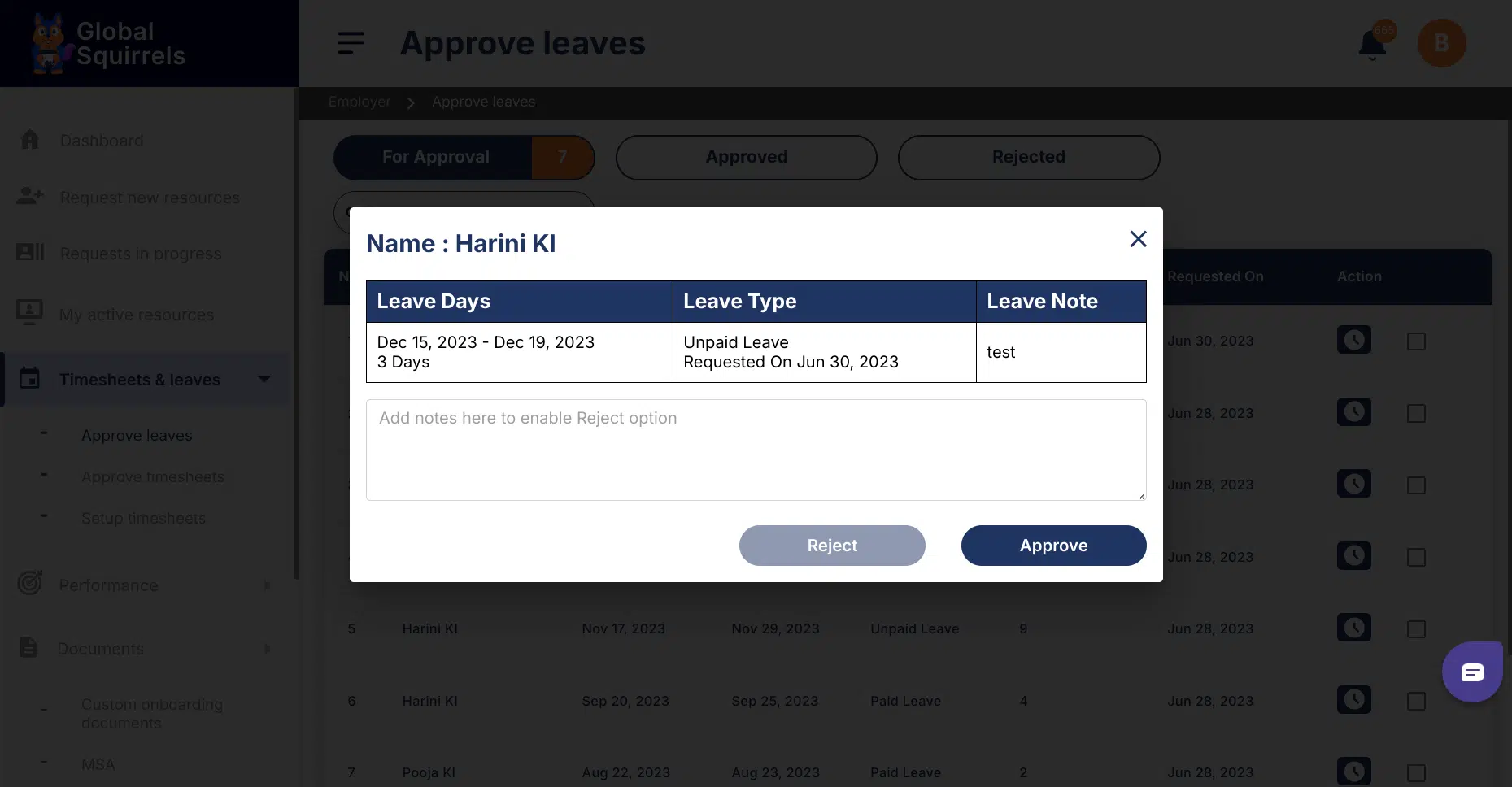The width and height of the screenshot is (1512, 787).
Task: Switch to the Rejected tab
Action: click(x=1028, y=157)
